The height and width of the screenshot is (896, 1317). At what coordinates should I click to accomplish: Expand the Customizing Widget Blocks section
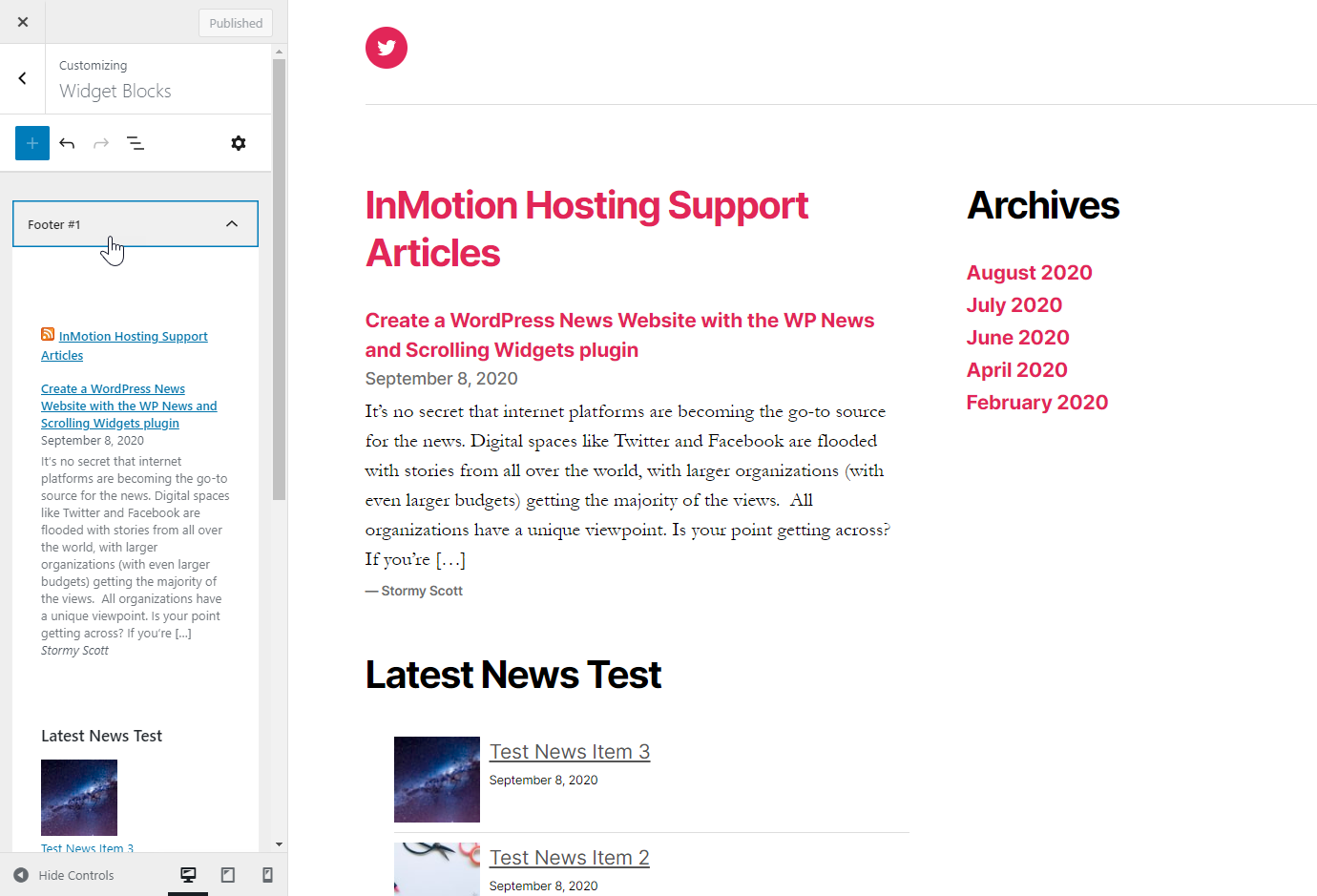[115, 78]
